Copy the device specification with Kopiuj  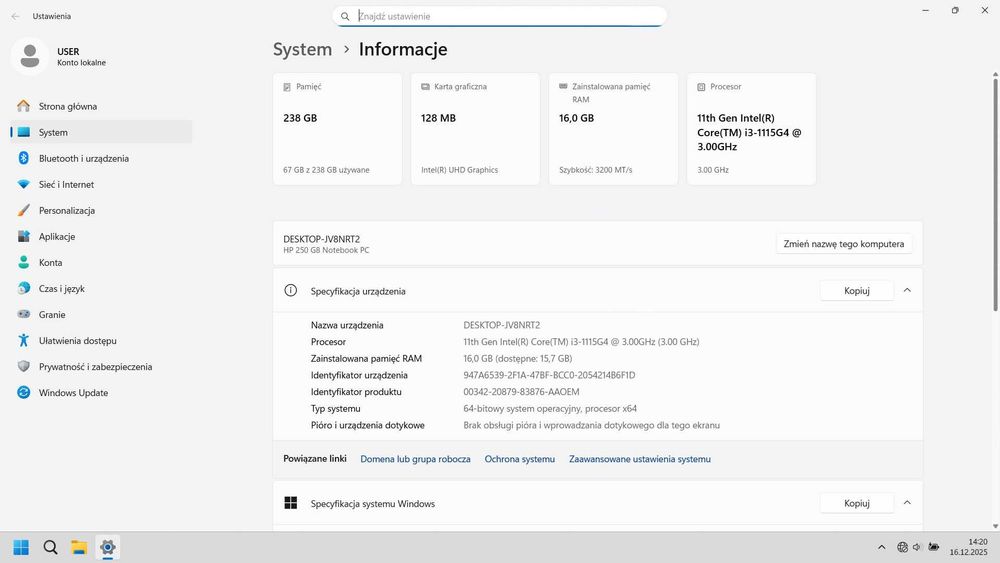pyautogui.click(x=857, y=291)
